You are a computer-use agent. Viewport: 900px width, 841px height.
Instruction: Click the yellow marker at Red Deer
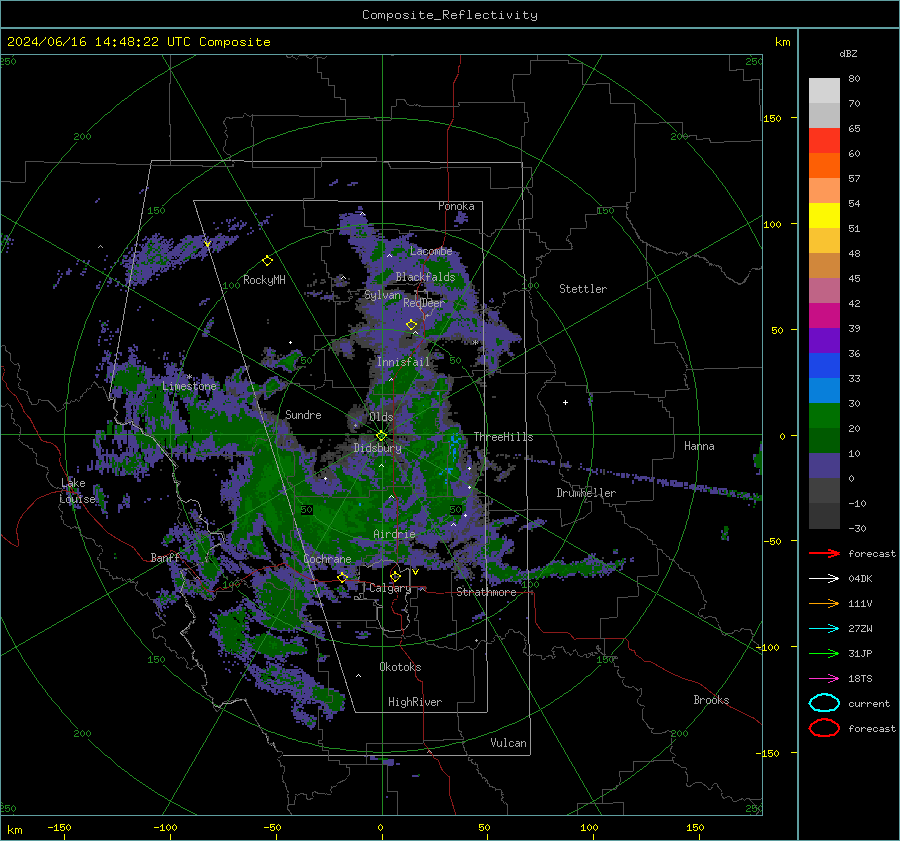411,325
